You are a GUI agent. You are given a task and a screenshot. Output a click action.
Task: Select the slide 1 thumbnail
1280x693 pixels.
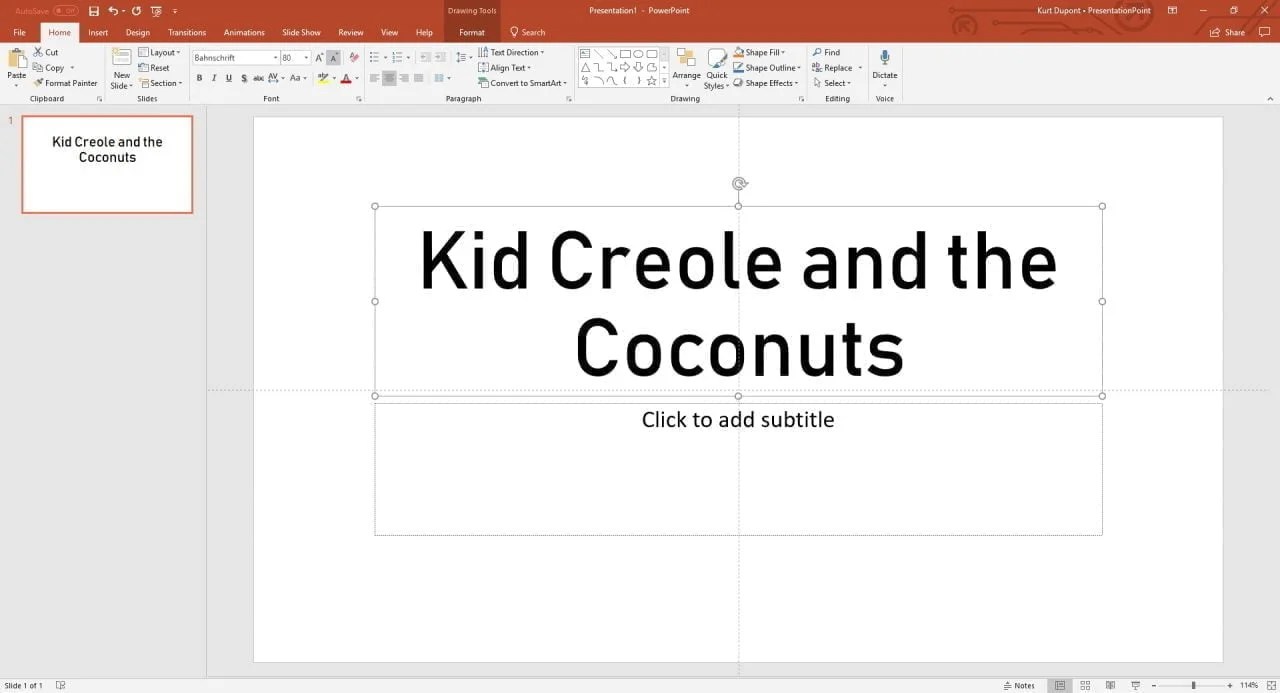point(106,164)
